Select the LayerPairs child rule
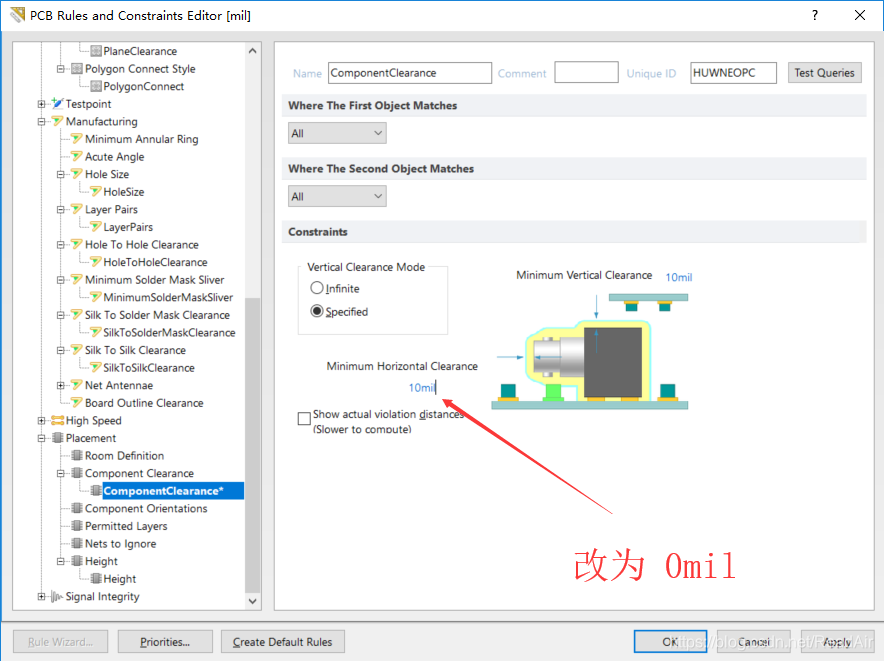This screenshot has height=661, width=884. pos(128,227)
